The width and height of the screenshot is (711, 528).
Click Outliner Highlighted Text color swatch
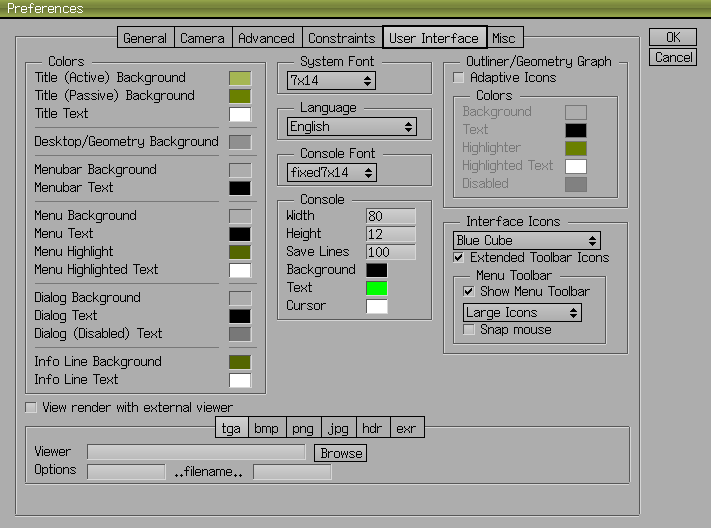pyautogui.click(x=576, y=166)
